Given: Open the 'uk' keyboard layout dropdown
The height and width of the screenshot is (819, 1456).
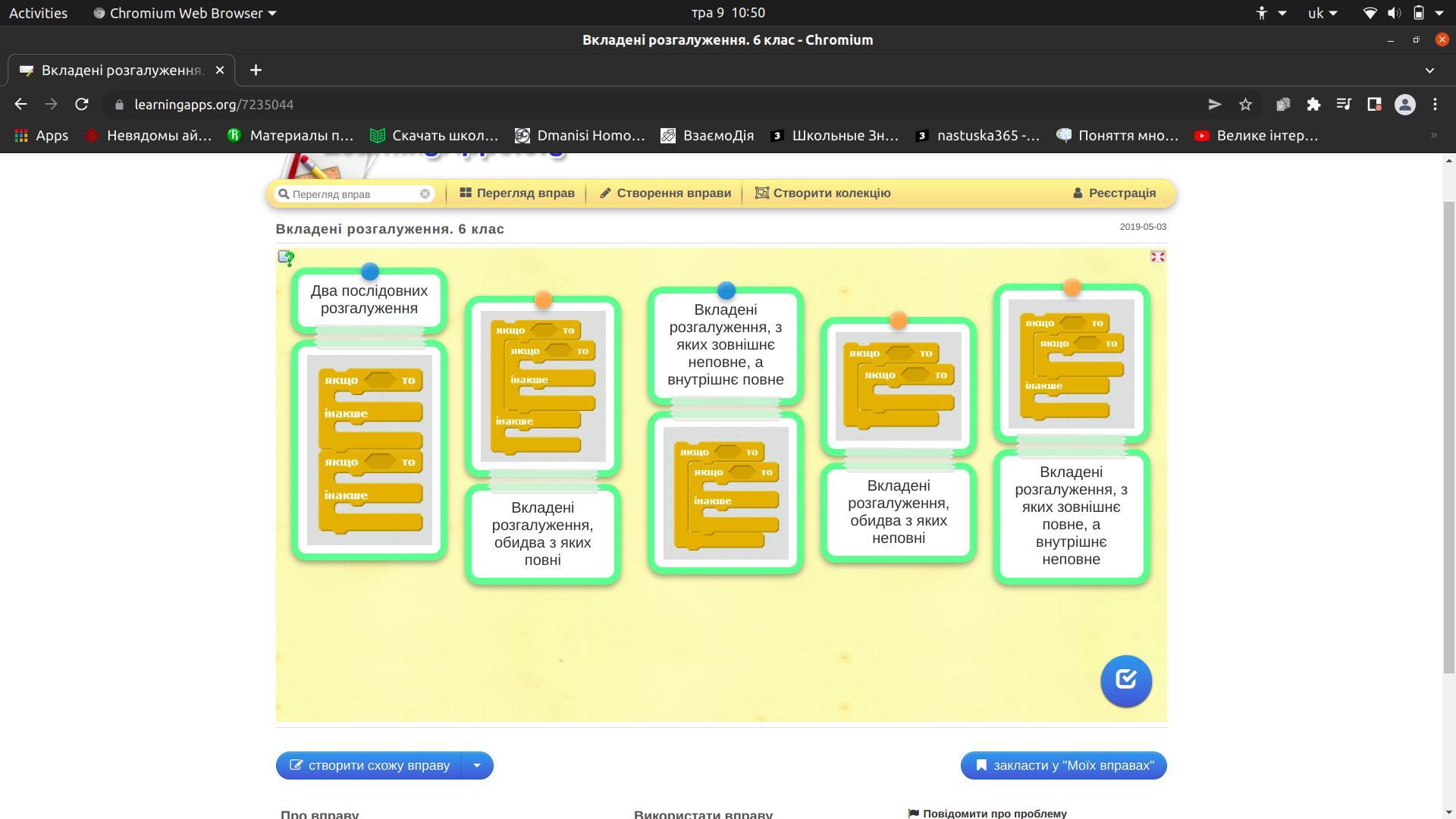Looking at the screenshot, I should point(1323,13).
